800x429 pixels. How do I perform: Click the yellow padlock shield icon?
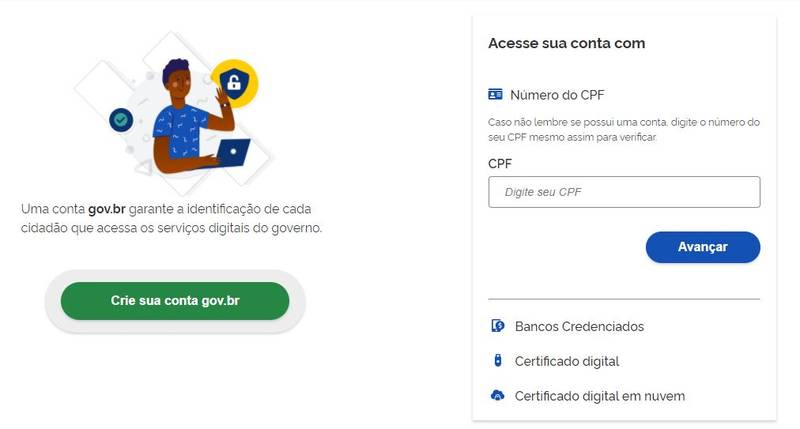click(x=234, y=83)
